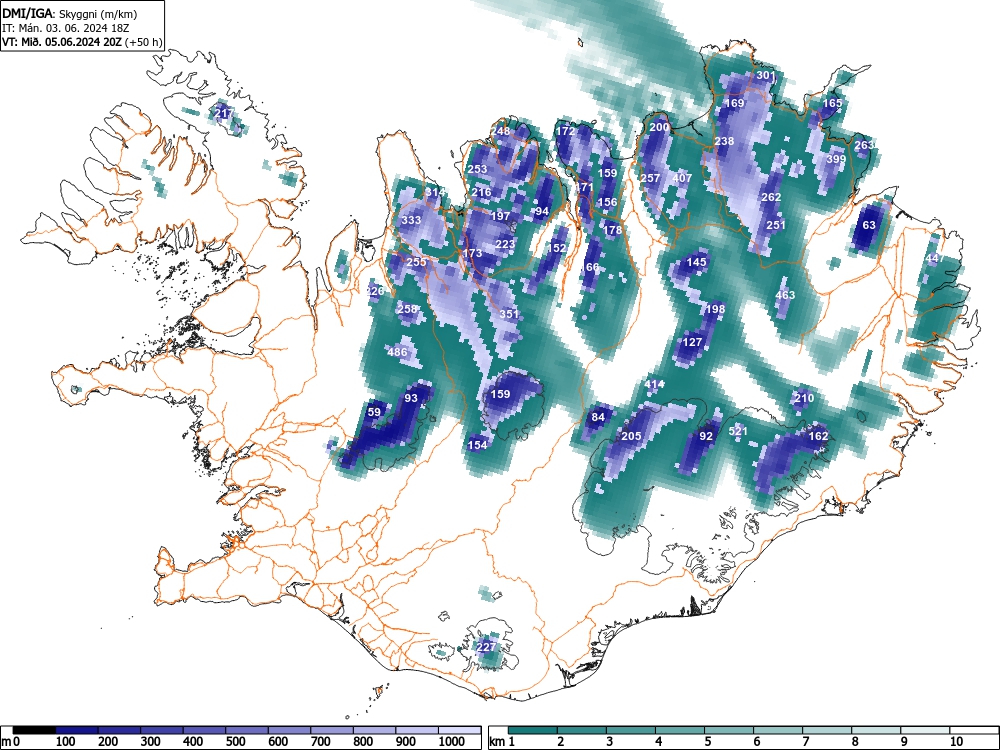The width and height of the screenshot is (1000, 750).
Task: Click the map value 84
Action: click(x=598, y=417)
